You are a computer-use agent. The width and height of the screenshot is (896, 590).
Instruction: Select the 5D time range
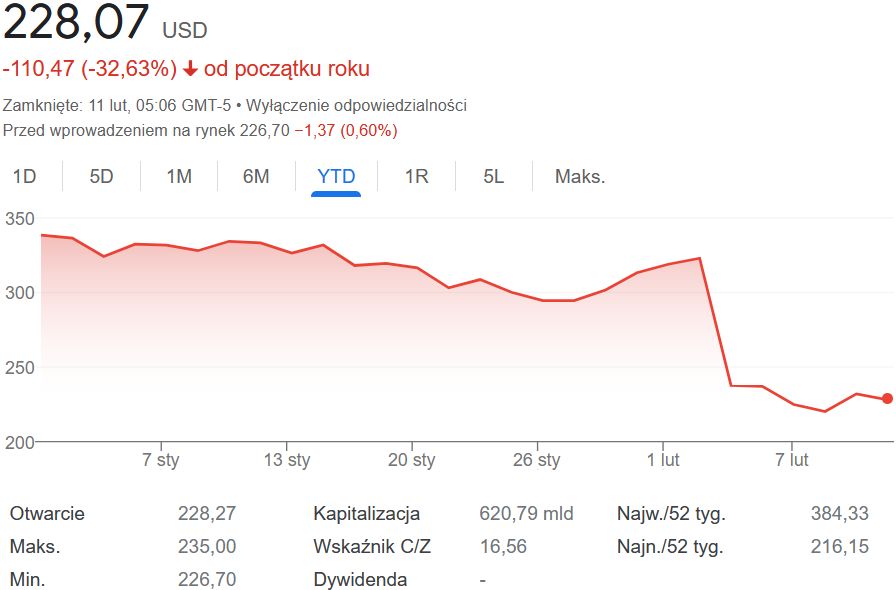pos(101,176)
